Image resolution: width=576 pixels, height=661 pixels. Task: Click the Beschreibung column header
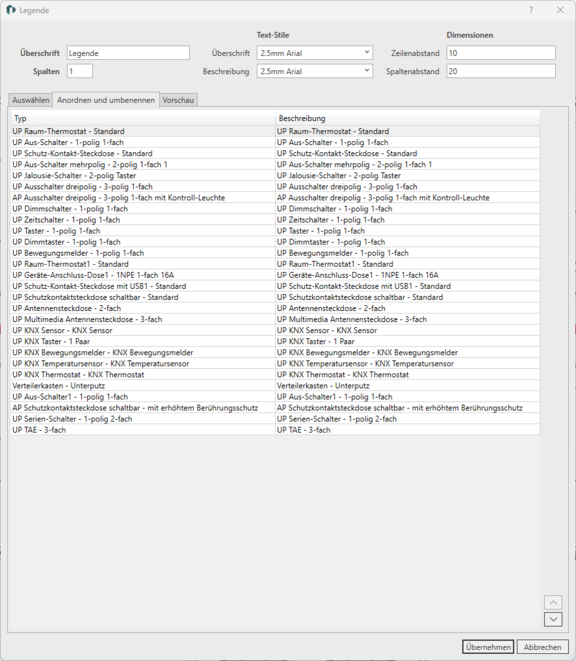coord(407,118)
